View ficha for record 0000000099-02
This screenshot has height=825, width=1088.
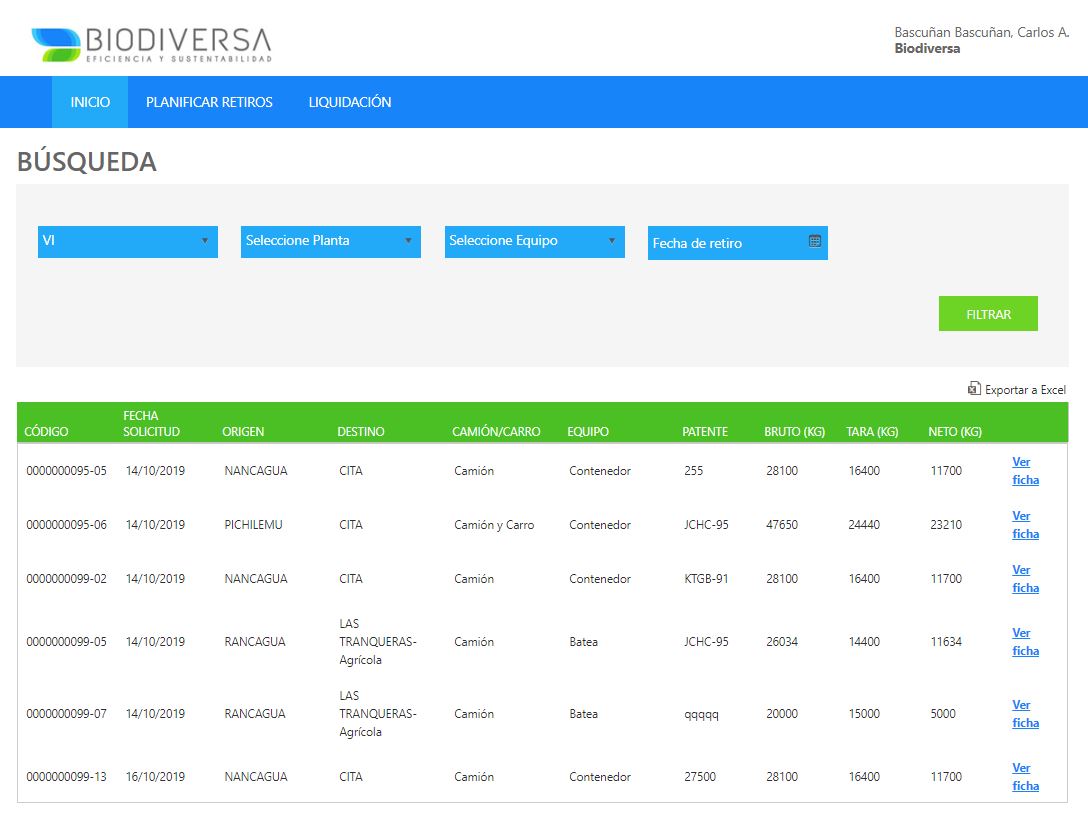[1025, 579]
